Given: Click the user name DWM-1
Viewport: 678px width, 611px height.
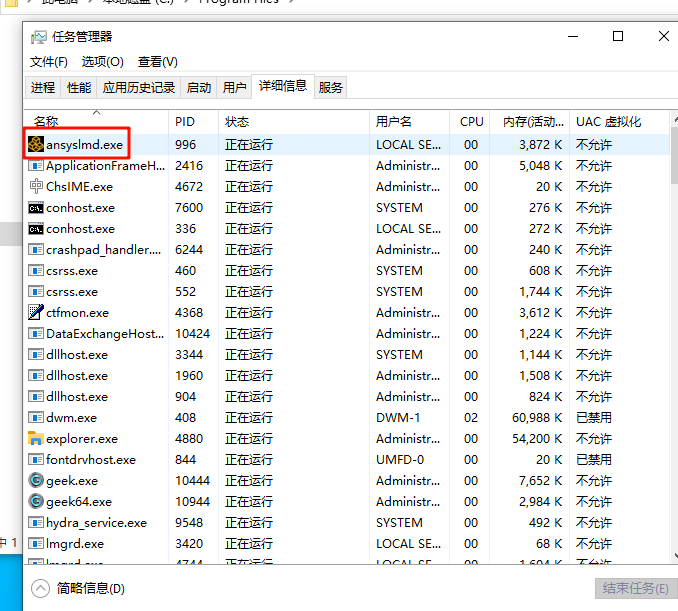Looking at the screenshot, I should [x=398, y=417].
